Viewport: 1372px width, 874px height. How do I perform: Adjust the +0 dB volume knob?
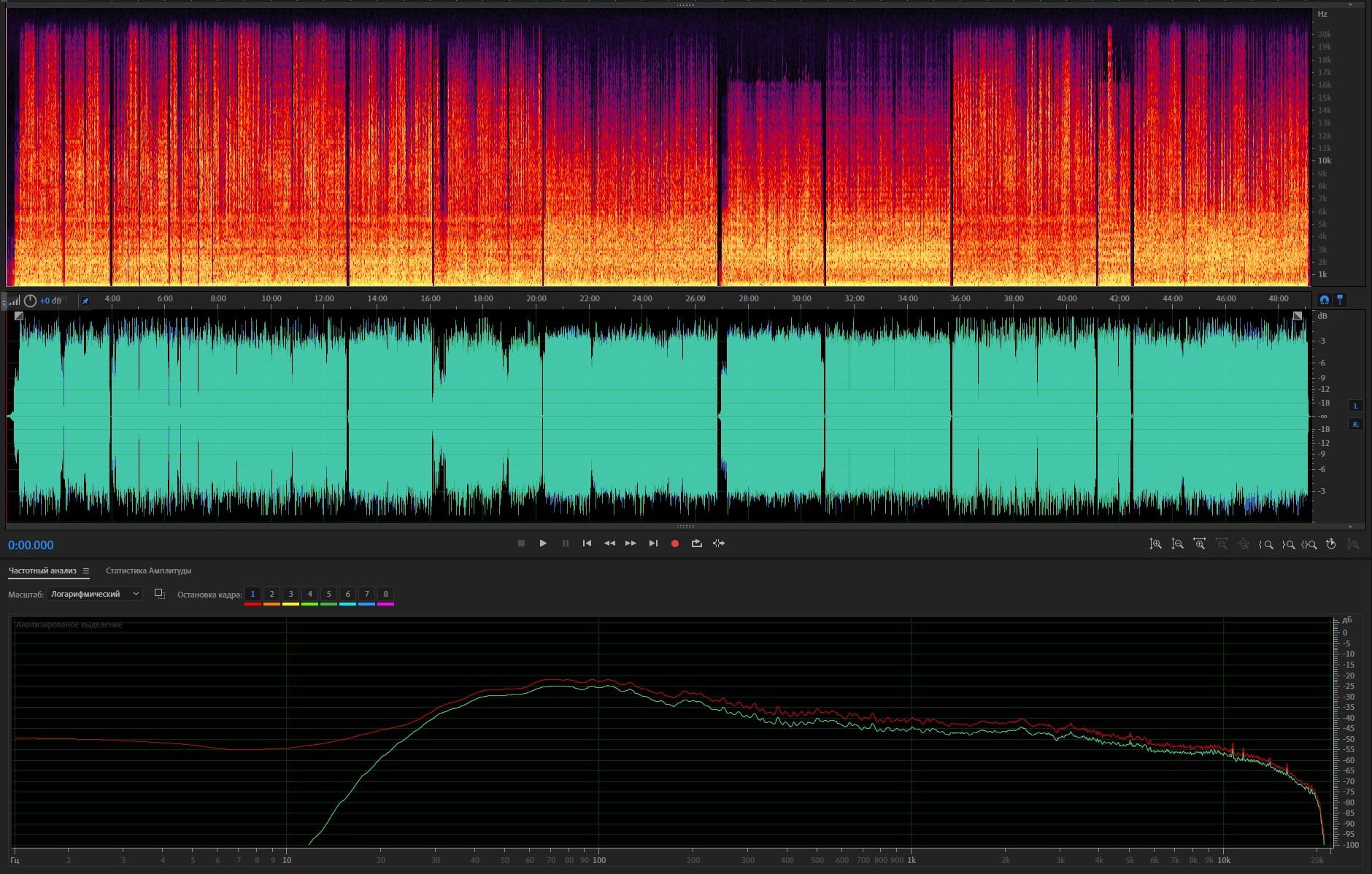tap(30, 301)
